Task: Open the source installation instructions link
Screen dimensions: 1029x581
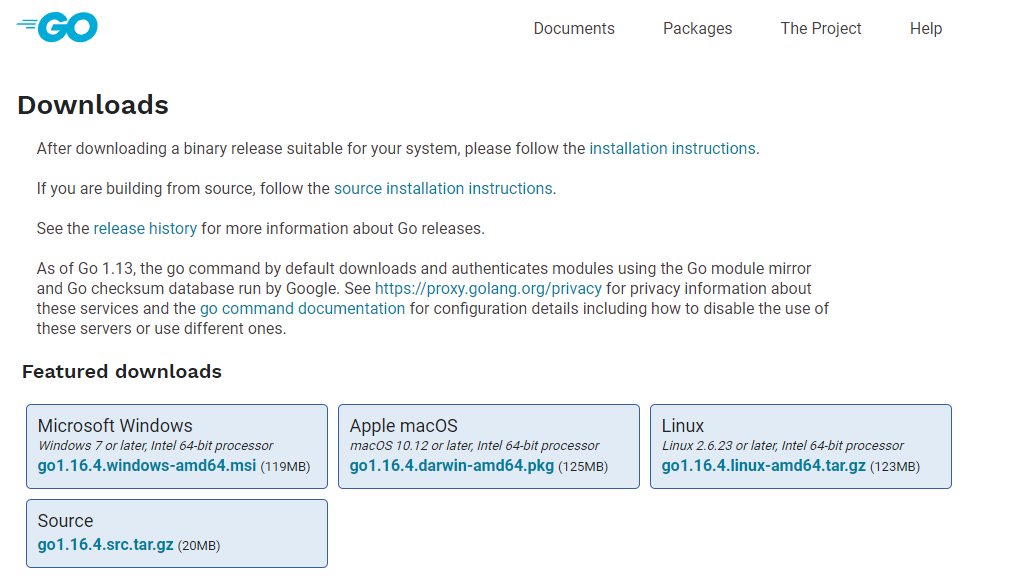Action: click(x=443, y=188)
